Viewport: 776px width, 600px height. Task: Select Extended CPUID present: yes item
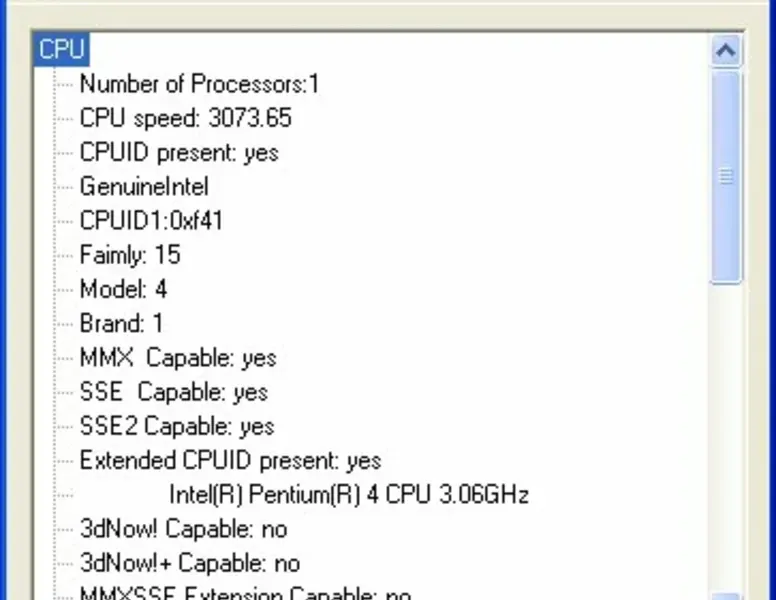click(x=230, y=461)
